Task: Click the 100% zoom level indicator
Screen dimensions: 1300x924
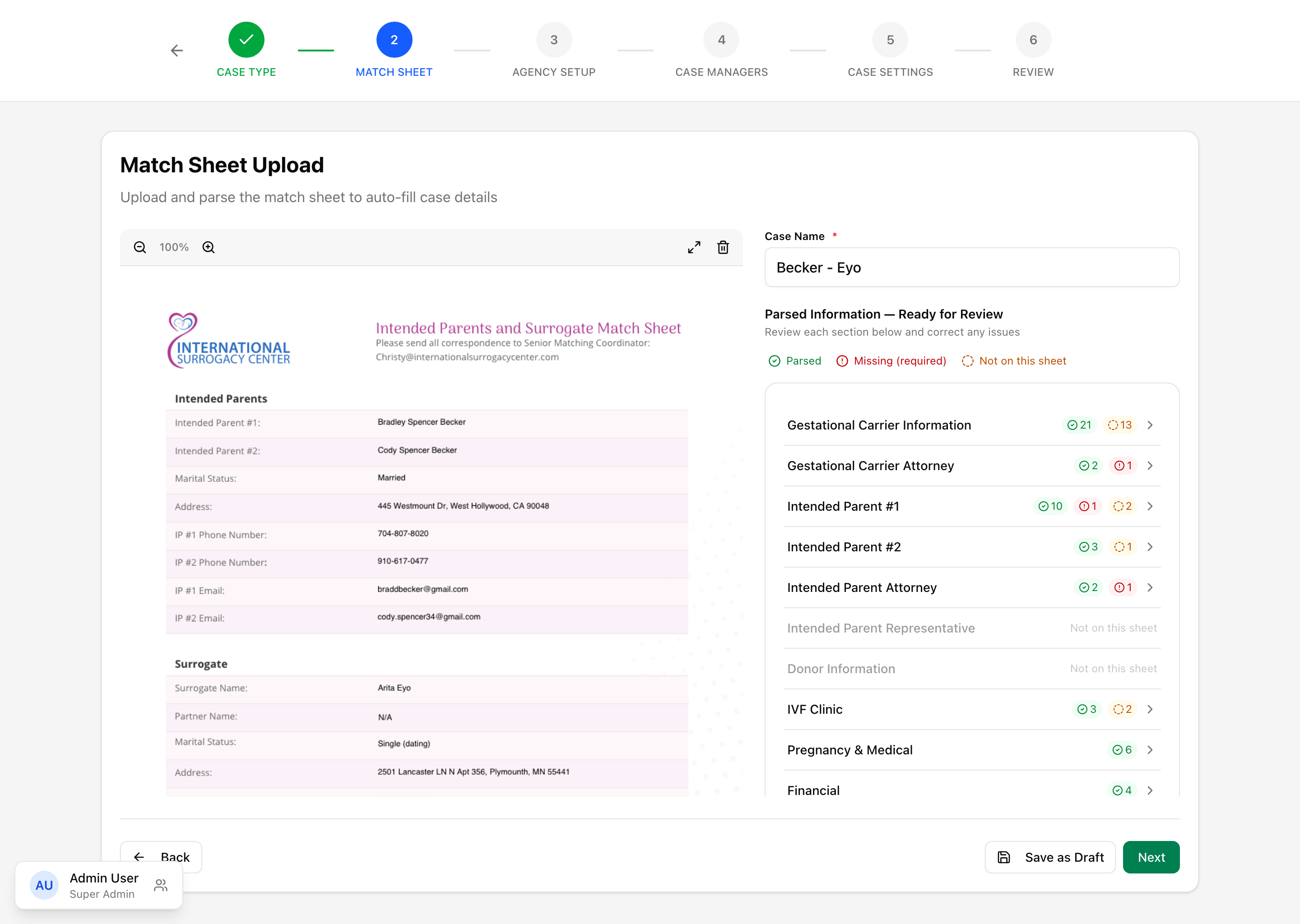Action: [x=174, y=247]
